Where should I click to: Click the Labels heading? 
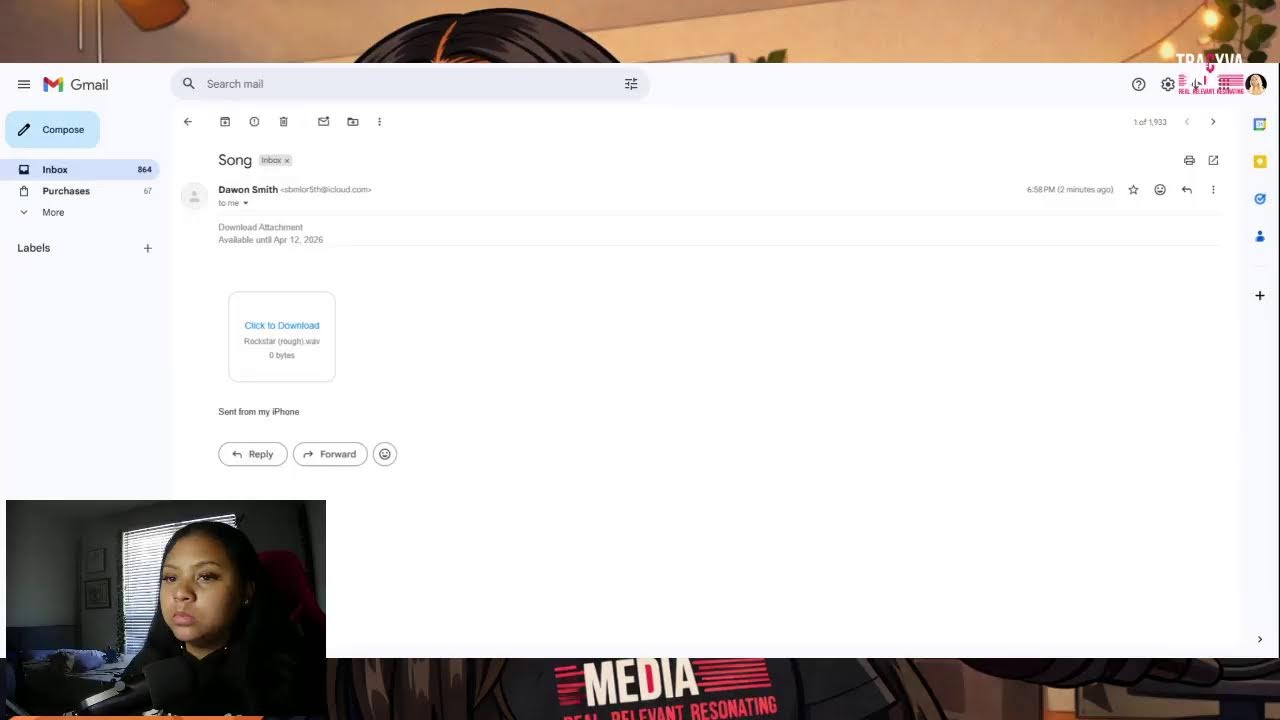tap(33, 248)
